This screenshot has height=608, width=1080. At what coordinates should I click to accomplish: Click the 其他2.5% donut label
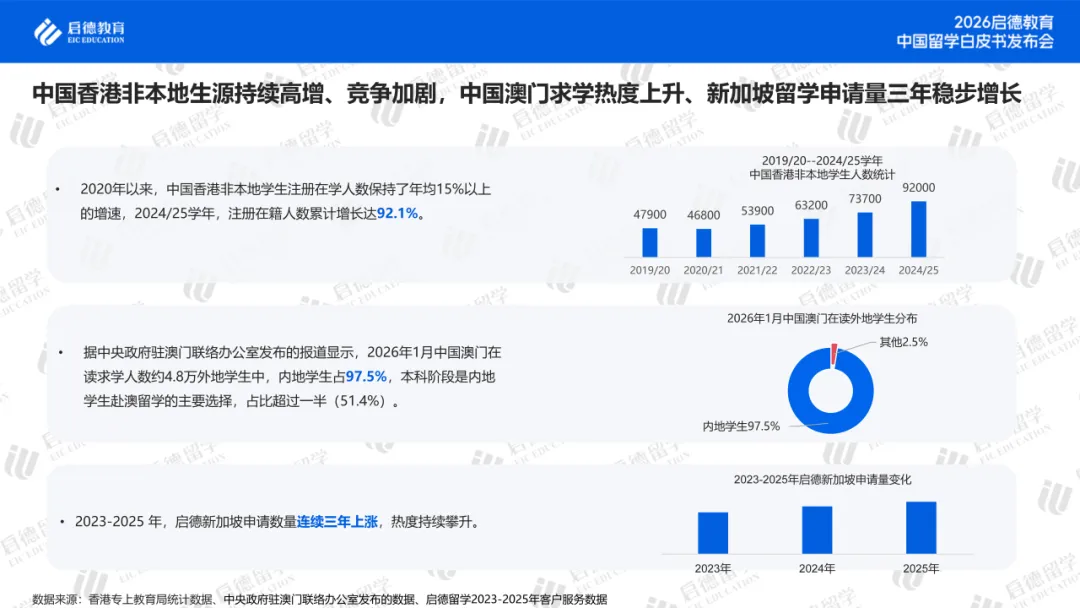pyautogui.click(x=903, y=342)
